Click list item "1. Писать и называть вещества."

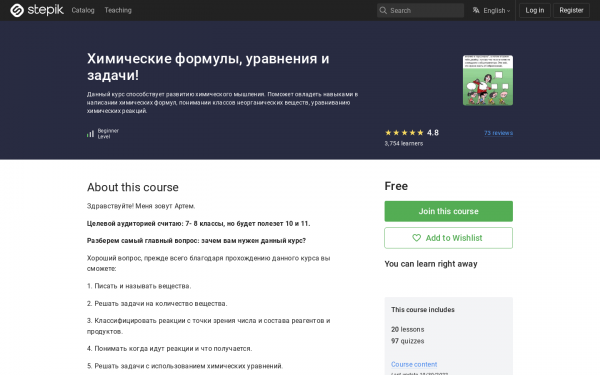139,286
